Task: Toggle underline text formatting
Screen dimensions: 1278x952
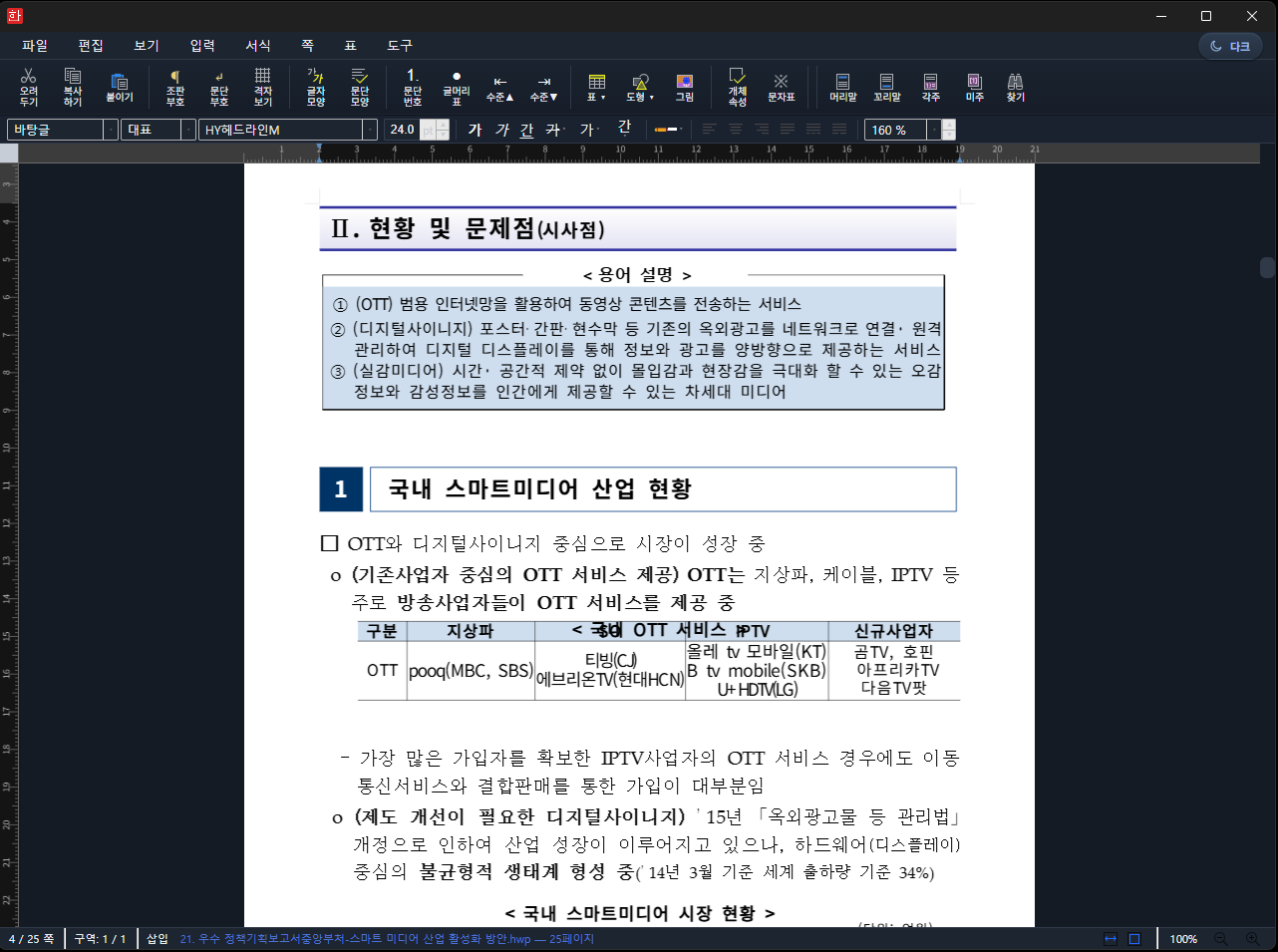Action: (527, 130)
